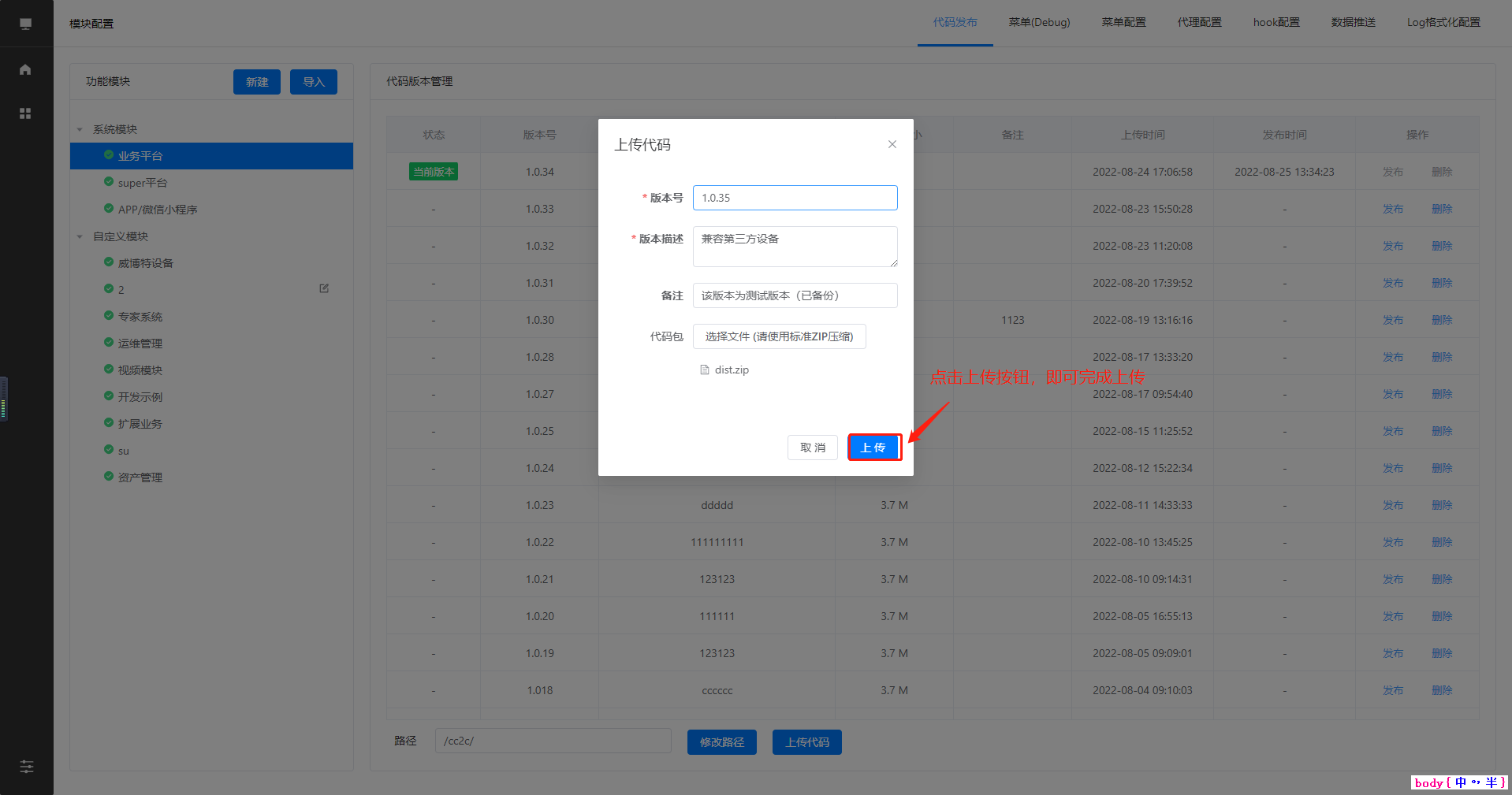Screen dimensions: 1512x795
Task: Click the green status icon beside 视频模块
Action: [109, 370]
